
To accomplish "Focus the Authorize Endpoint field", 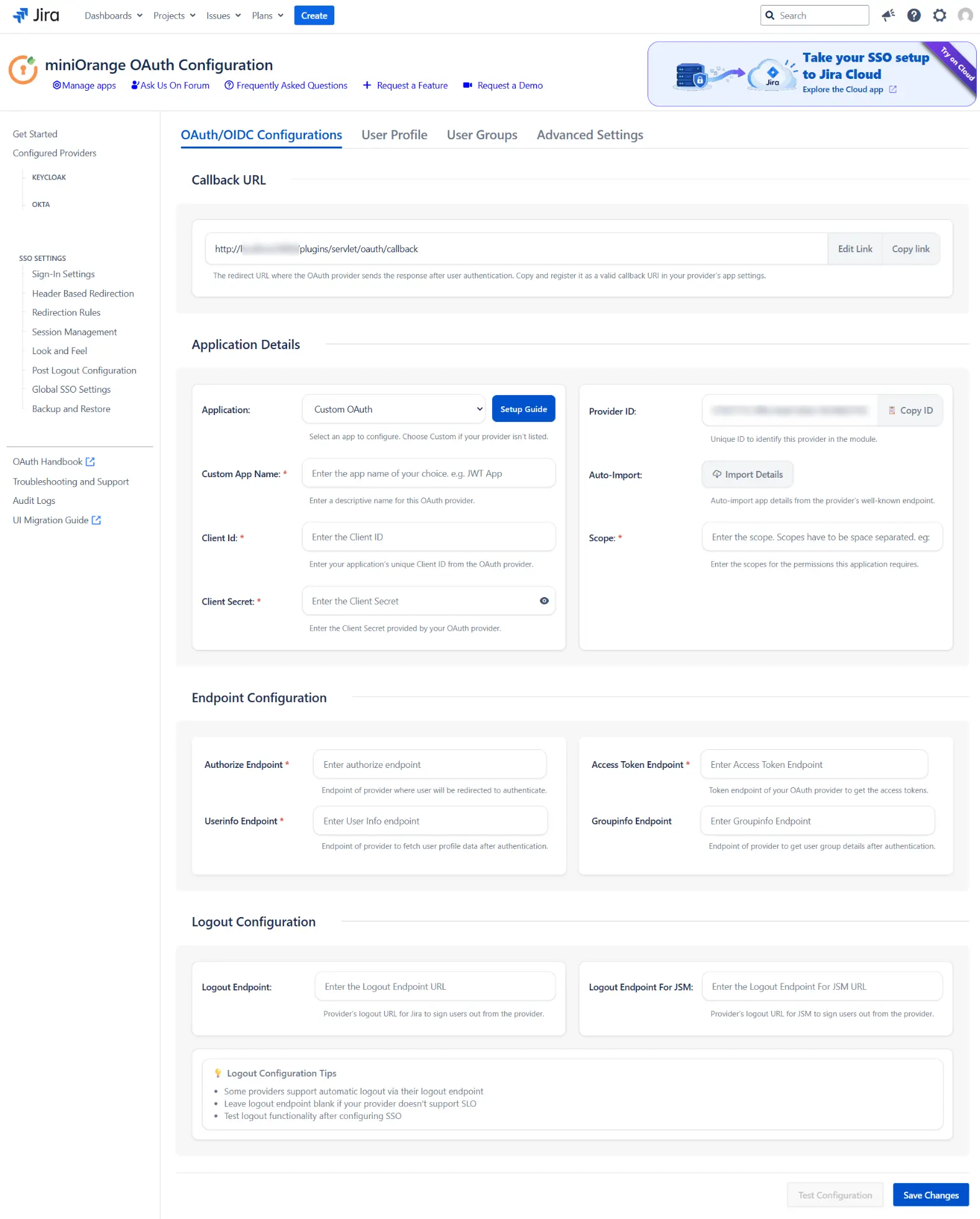I will (430, 764).
